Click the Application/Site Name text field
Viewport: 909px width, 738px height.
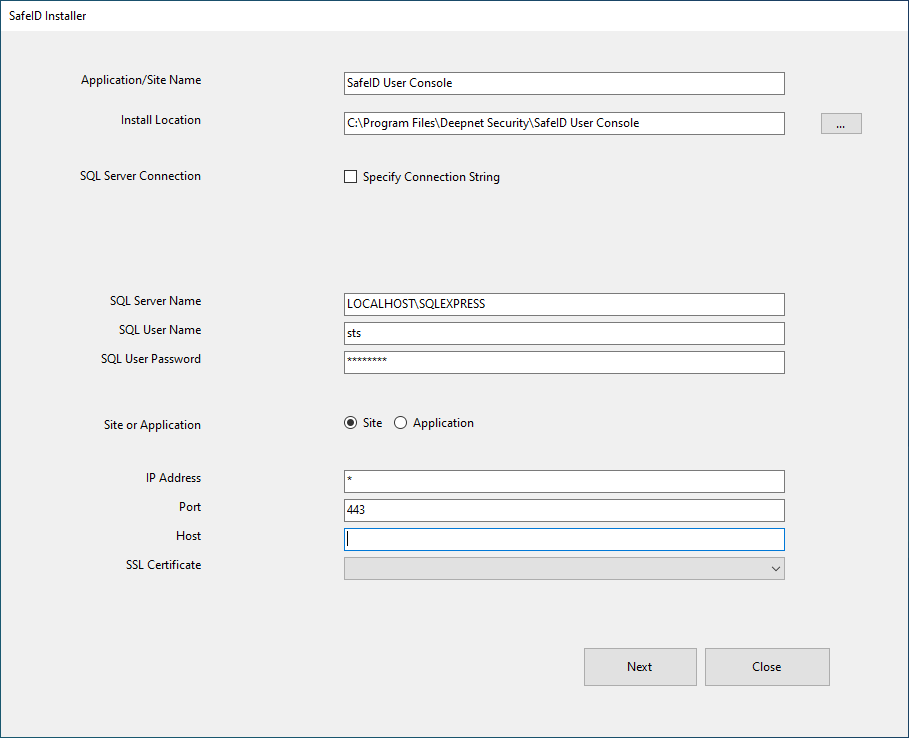pyautogui.click(x=563, y=83)
